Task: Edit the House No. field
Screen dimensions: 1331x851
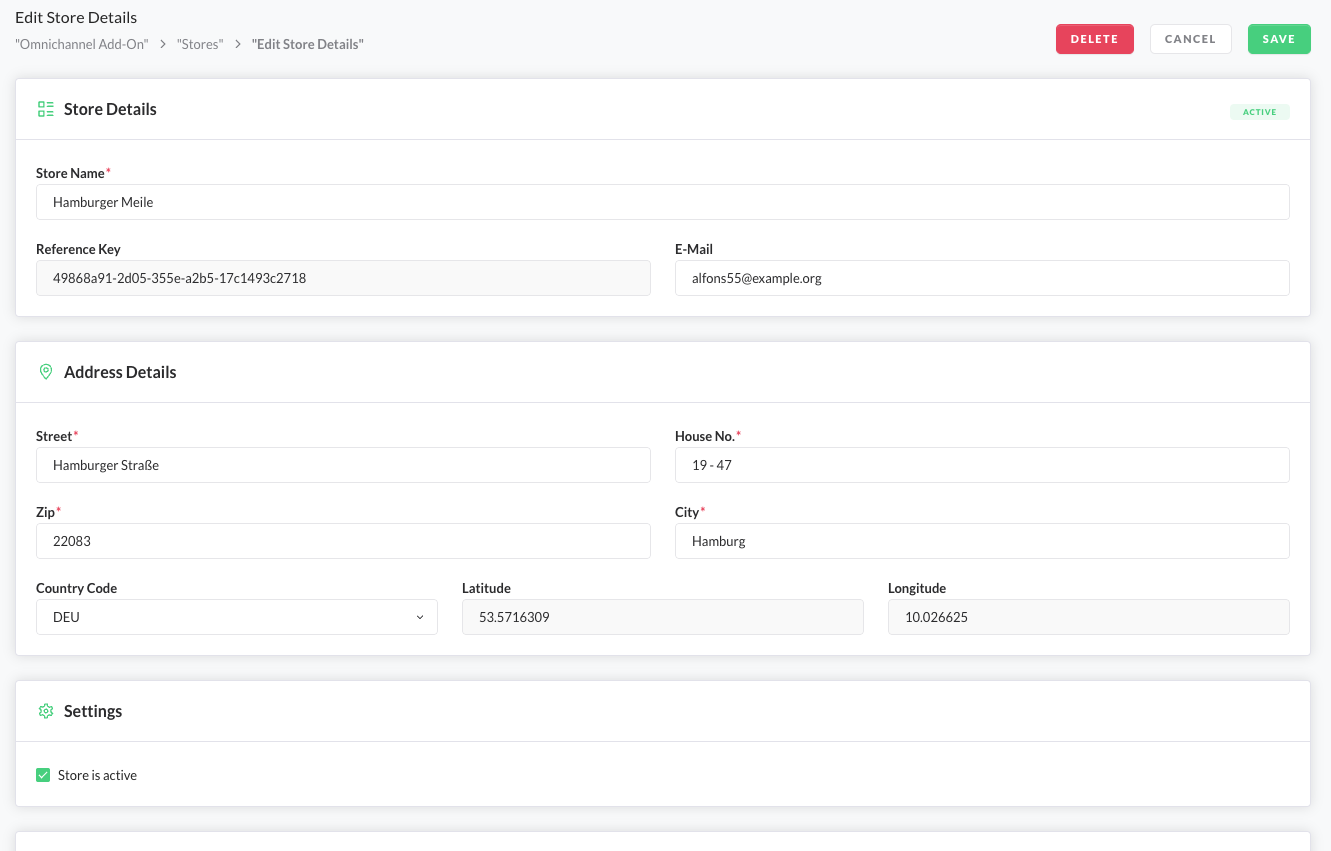Action: point(981,465)
